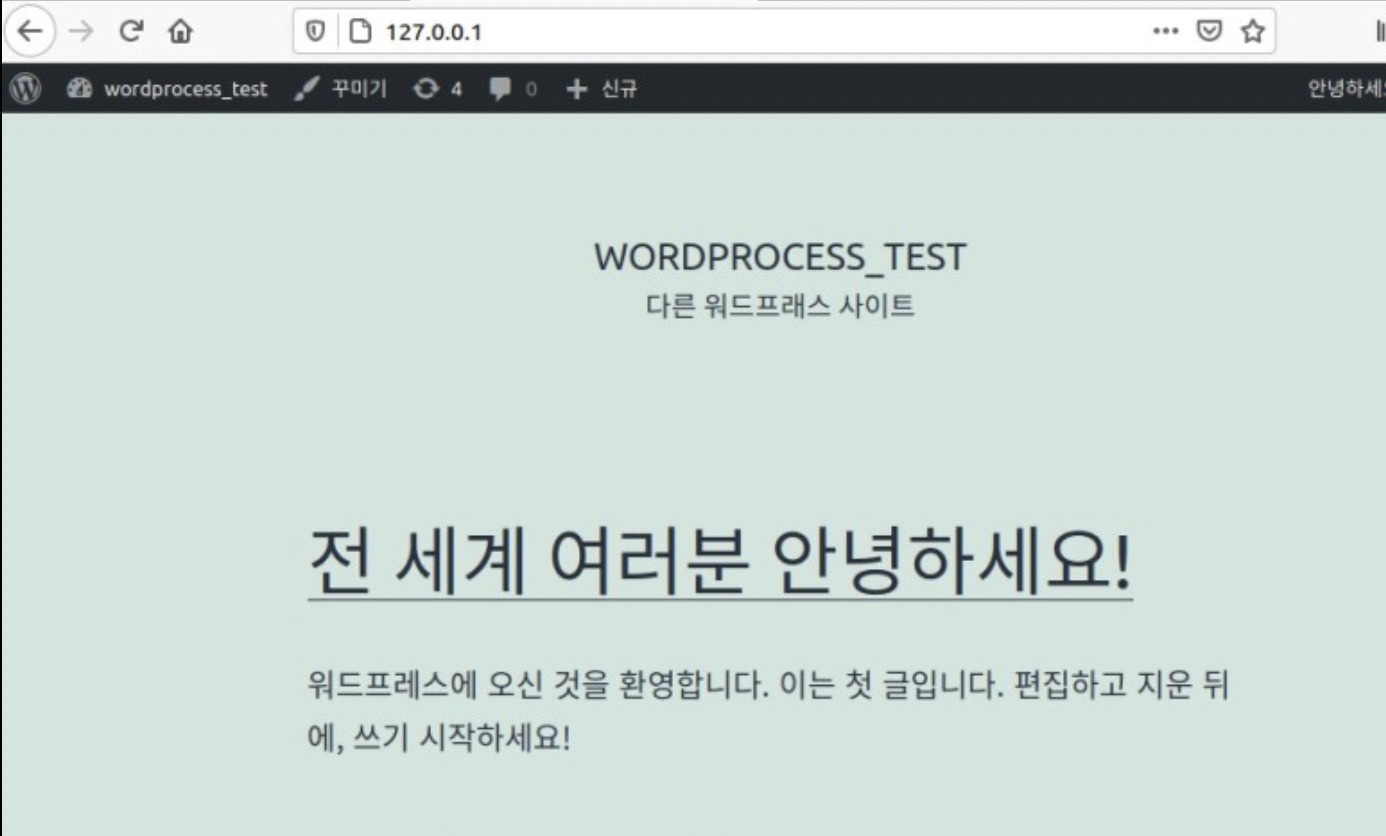Click the 다른 워드프래스 사이트 tagline
The image size is (1386, 836).
click(780, 306)
